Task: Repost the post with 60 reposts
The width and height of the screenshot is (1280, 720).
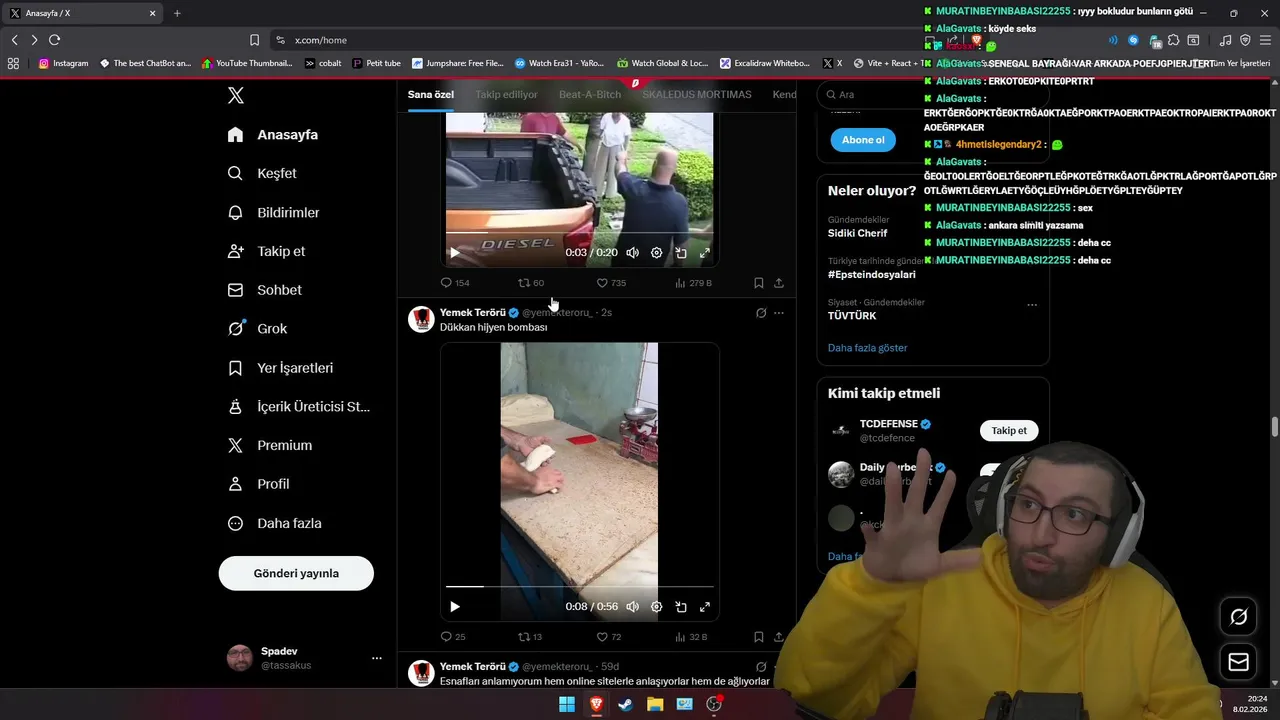Action: pyautogui.click(x=531, y=283)
